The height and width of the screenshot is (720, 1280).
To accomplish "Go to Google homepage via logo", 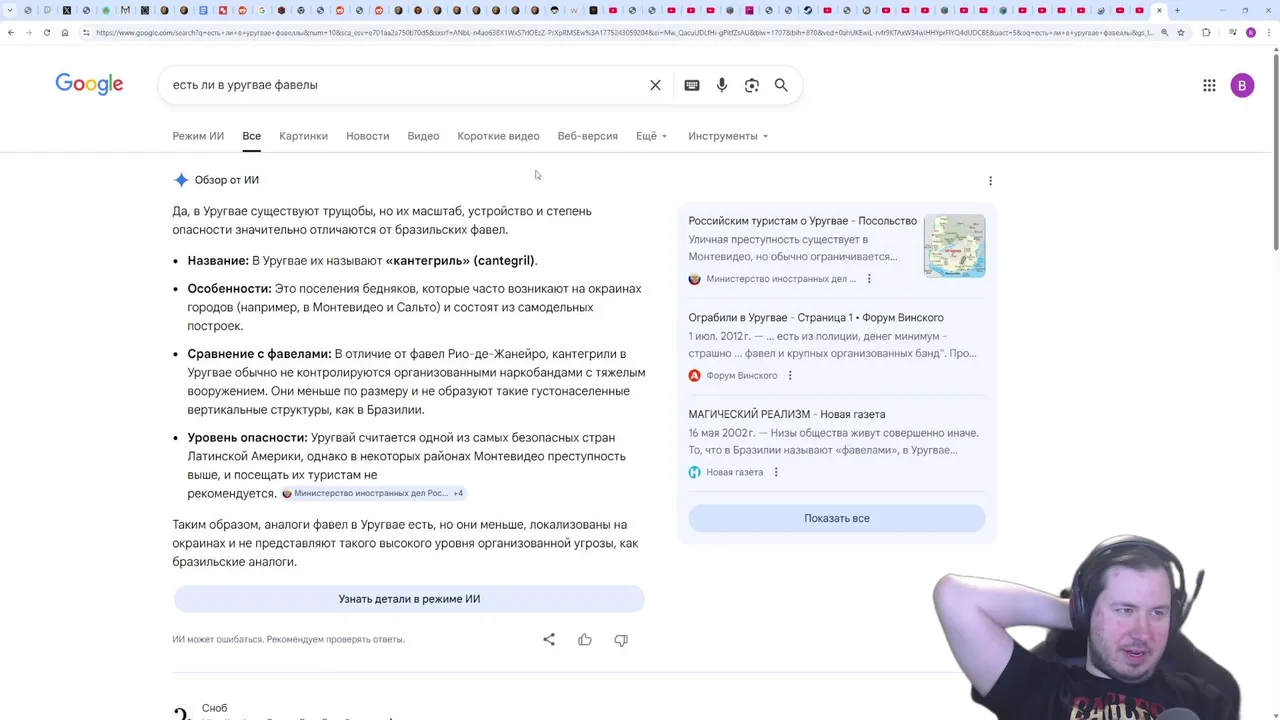I will pyautogui.click(x=89, y=84).
